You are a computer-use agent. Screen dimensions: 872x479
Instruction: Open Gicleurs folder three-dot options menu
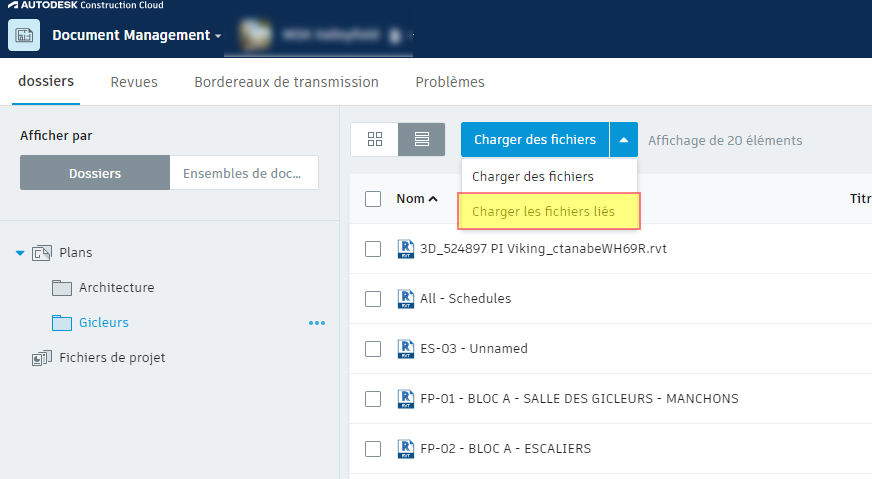[x=317, y=323]
